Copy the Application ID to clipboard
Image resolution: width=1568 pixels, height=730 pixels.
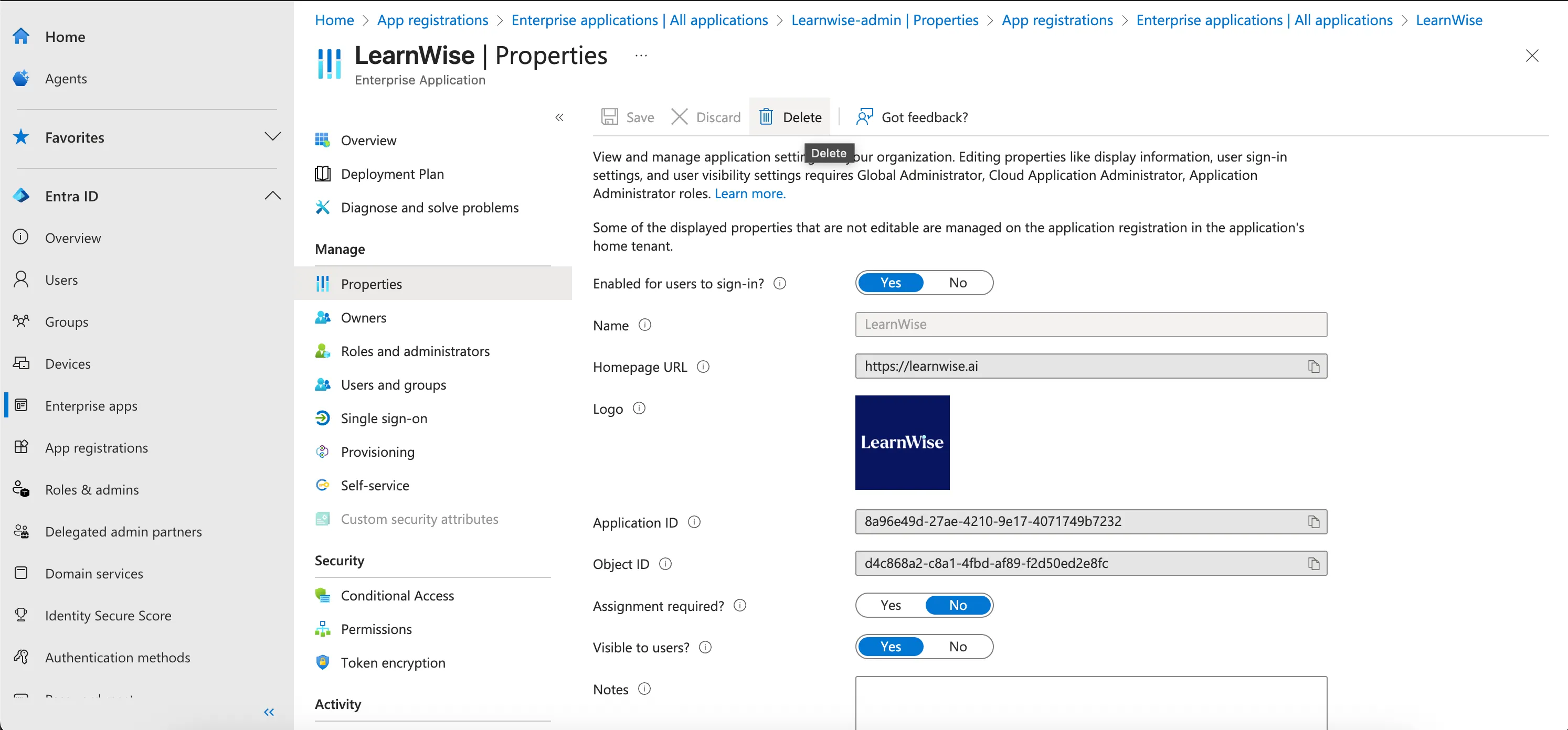click(1313, 522)
